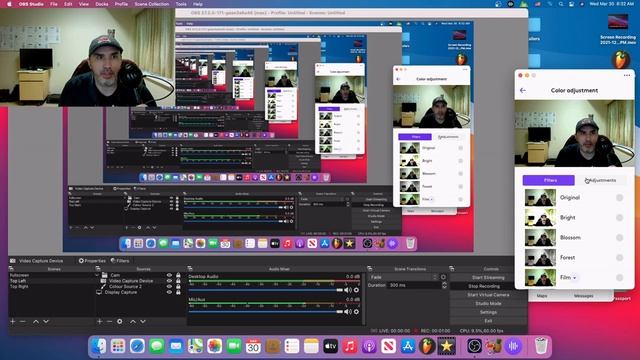
Task: Hide the Colour Source 2 source
Action: (x=169, y=287)
